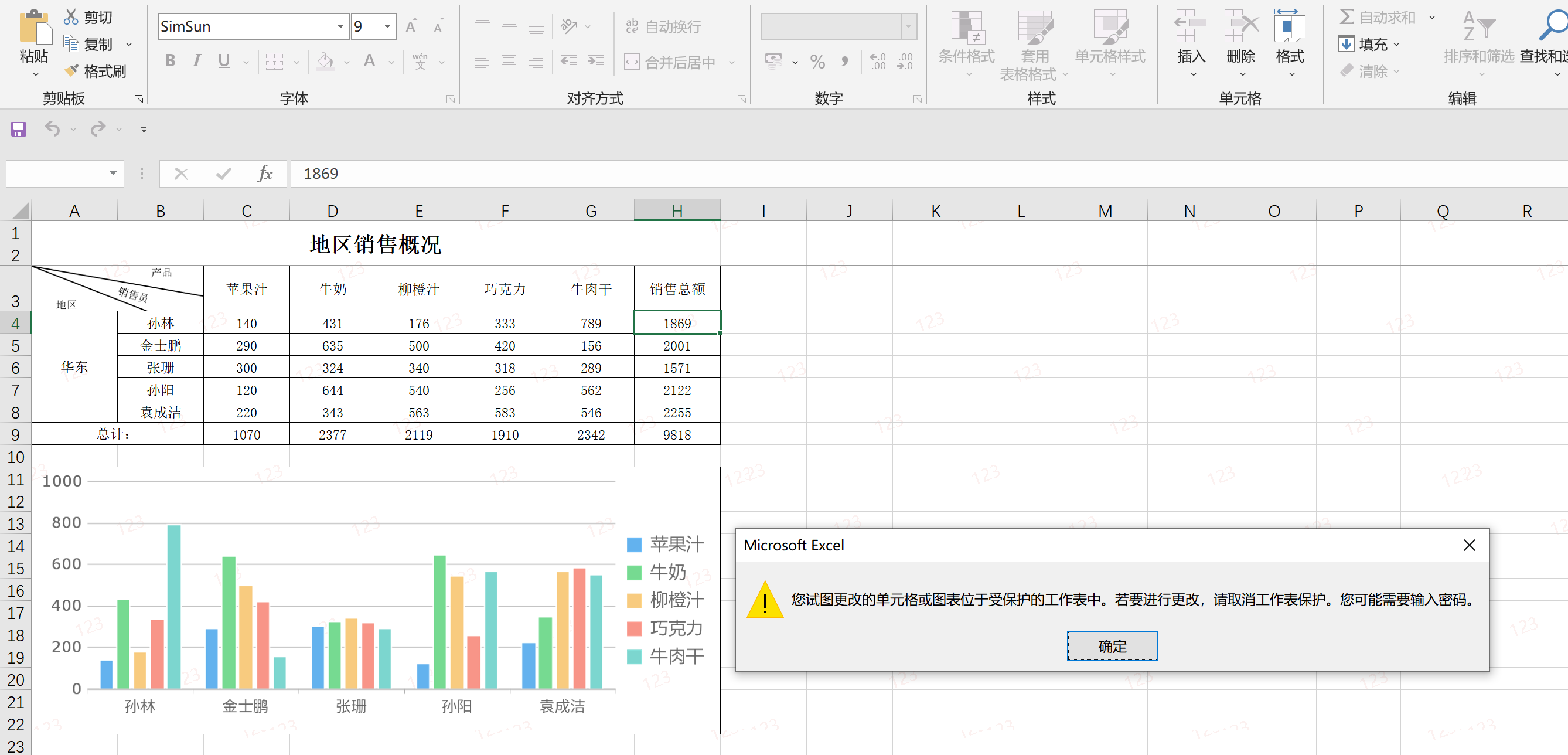
Task: Open the SimSun font name dropdown
Action: (x=340, y=27)
